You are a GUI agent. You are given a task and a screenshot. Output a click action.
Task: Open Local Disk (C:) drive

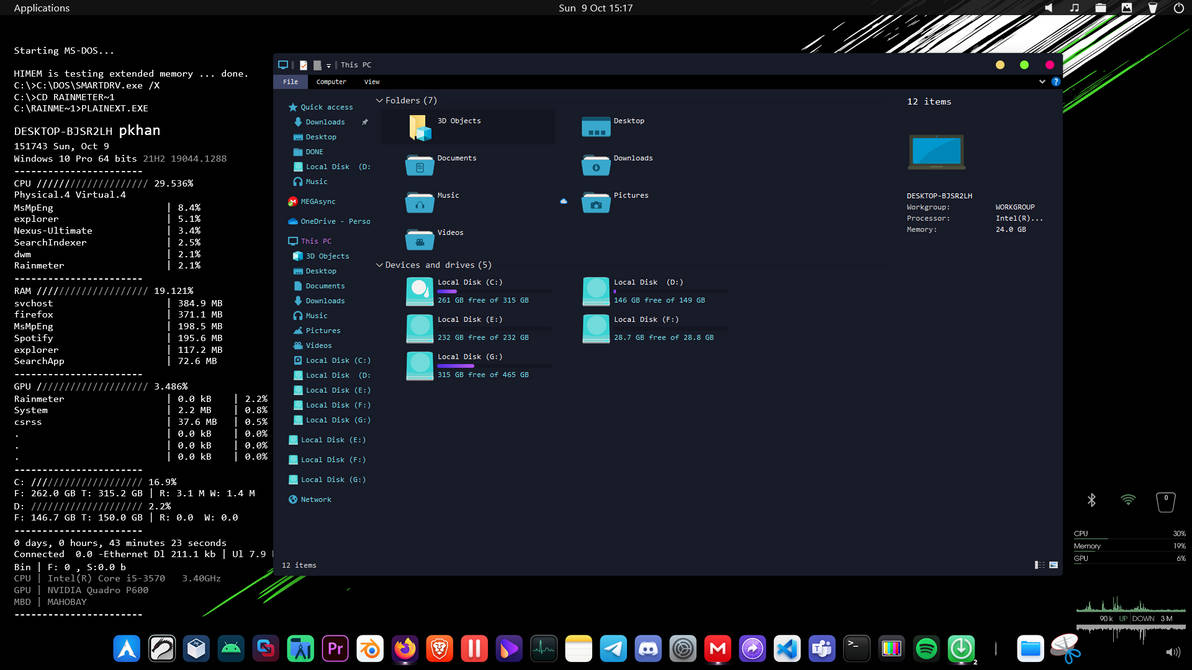[x=420, y=291]
